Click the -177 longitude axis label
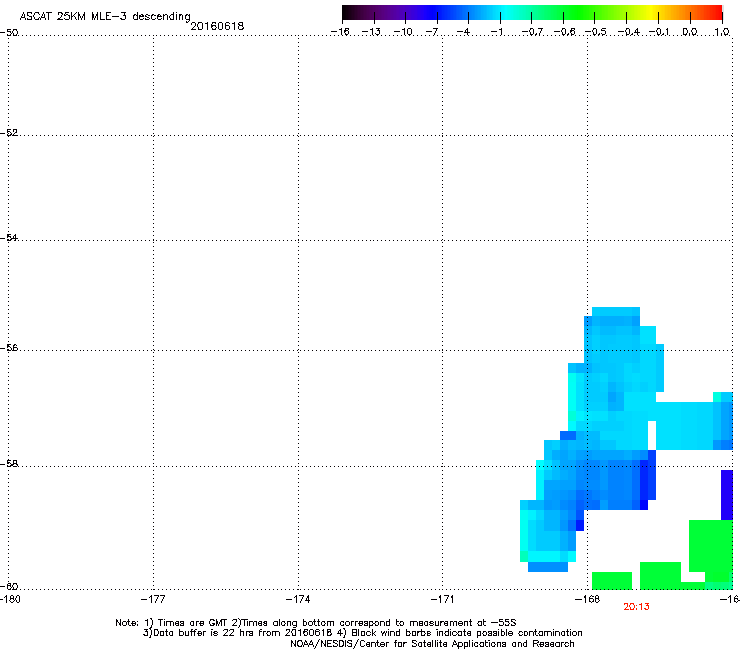Viewport: 740px width, 650px height. coord(153,599)
